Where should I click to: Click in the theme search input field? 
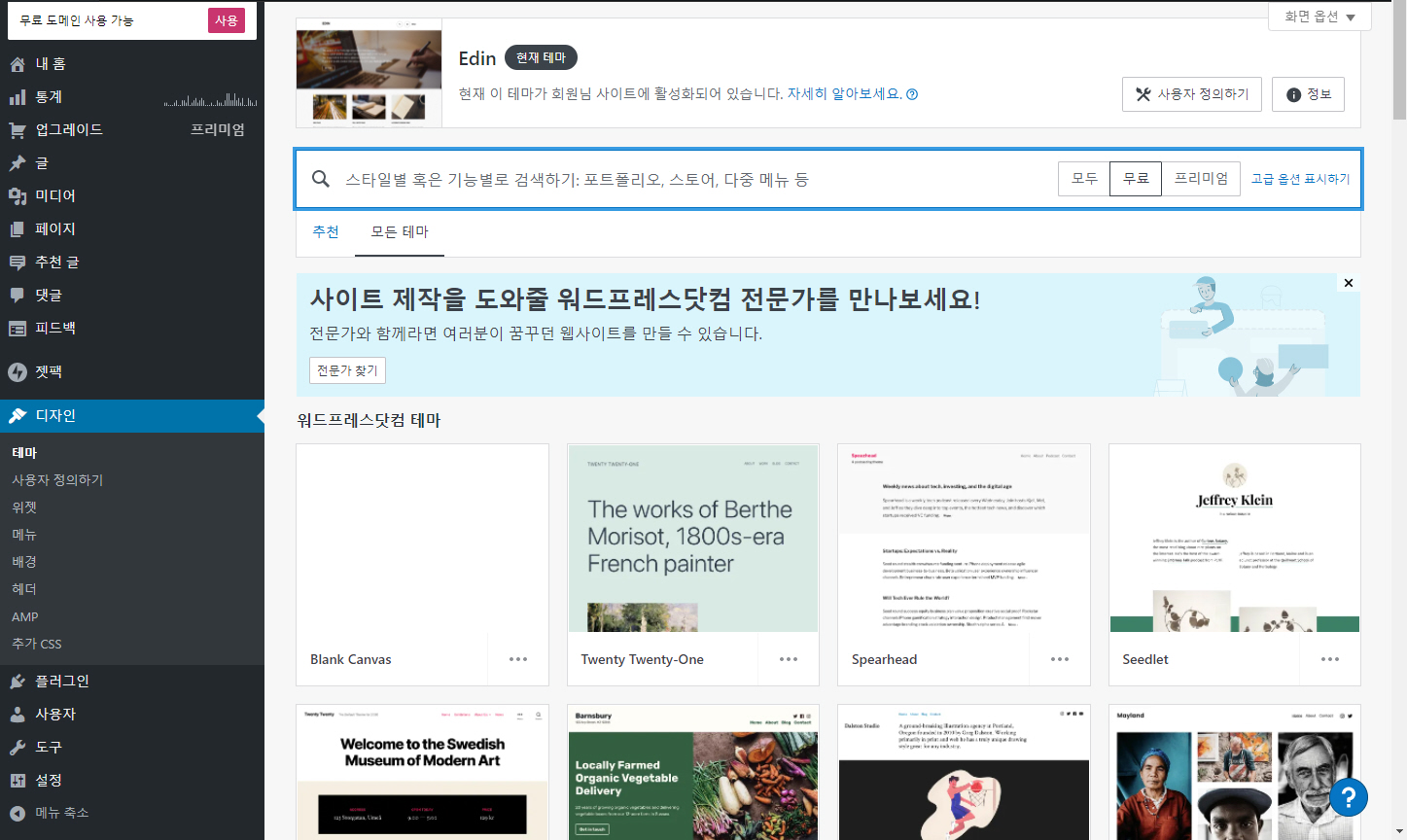click(695, 179)
